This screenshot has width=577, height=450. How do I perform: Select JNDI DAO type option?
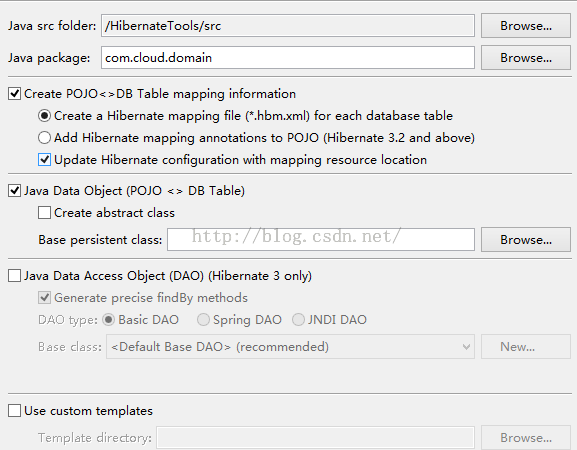coord(298,320)
